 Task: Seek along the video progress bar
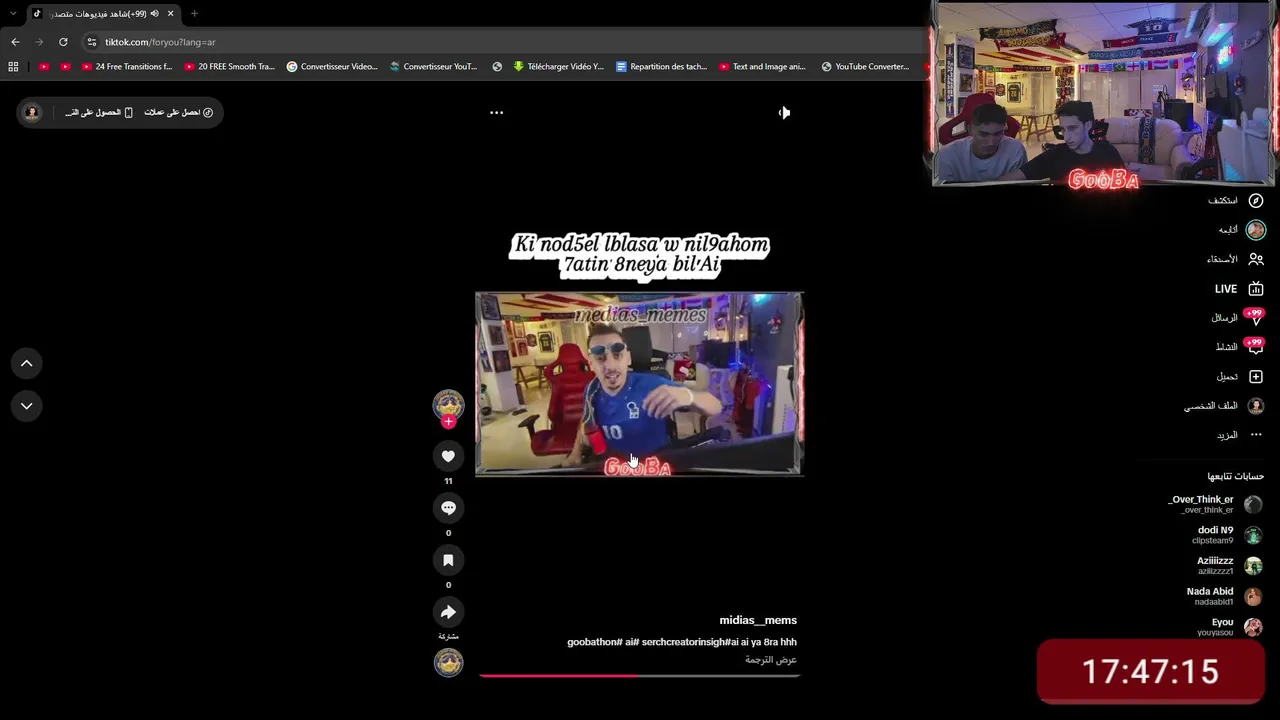point(639,676)
